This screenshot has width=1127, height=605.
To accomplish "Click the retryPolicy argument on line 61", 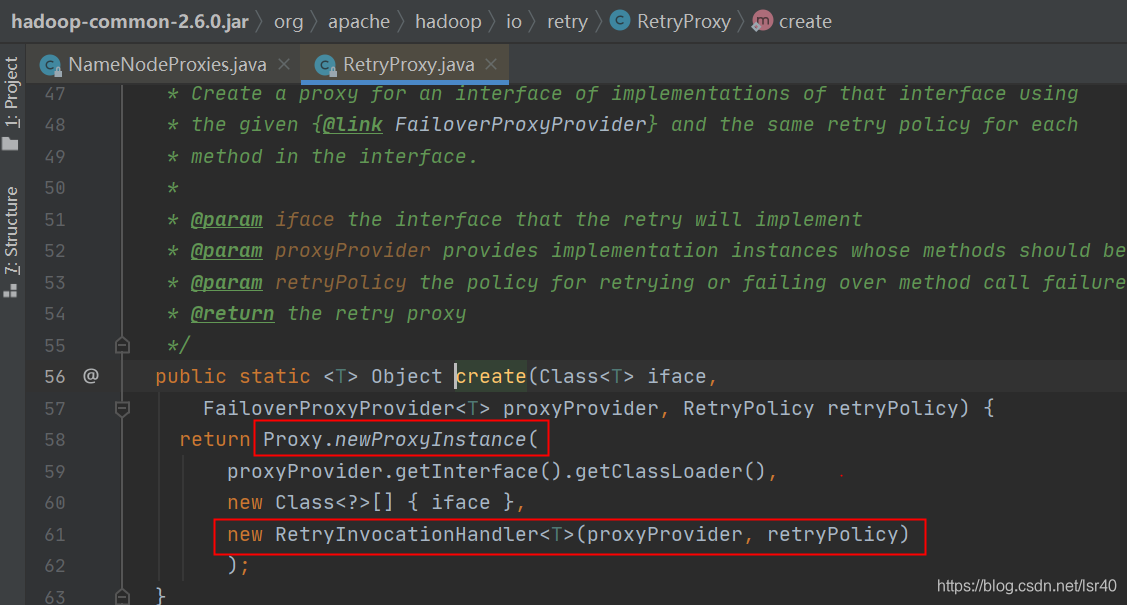I will pyautogui.click(x=832, y=535).
